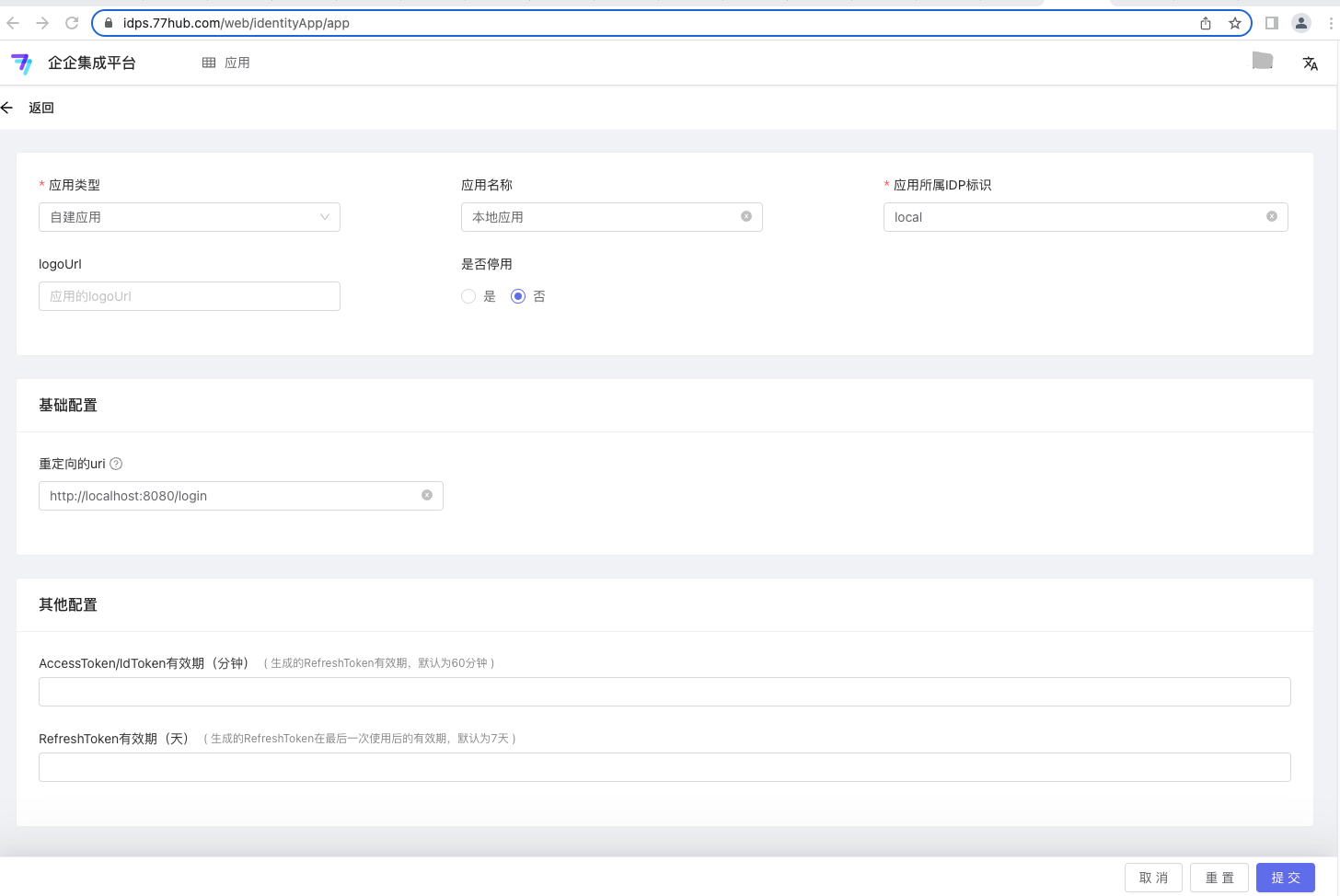Click the language translation icon in header
Screen dimensions: 1340x896
click(x=1311, y=63)
